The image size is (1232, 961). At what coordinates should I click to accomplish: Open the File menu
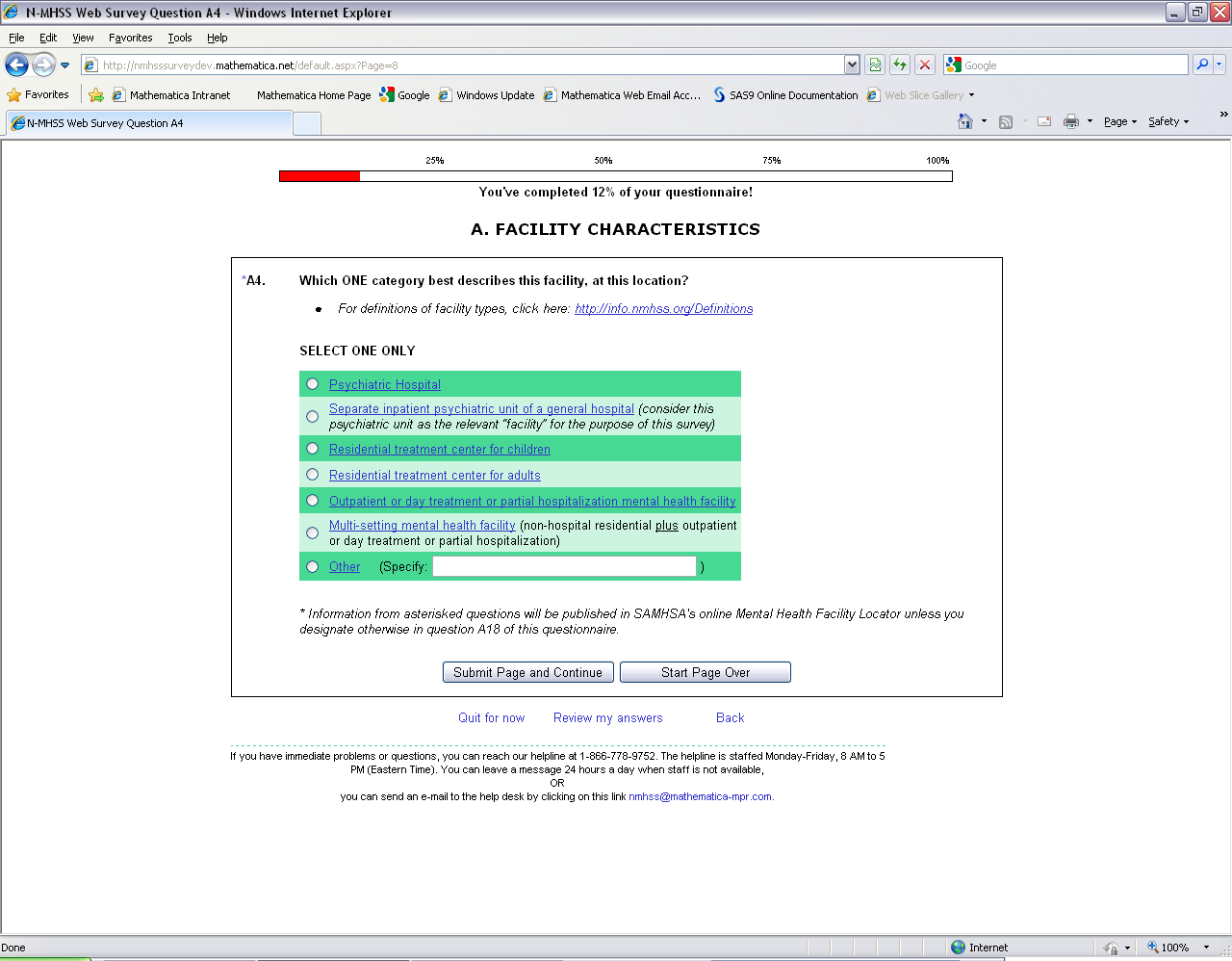point(16,38)
